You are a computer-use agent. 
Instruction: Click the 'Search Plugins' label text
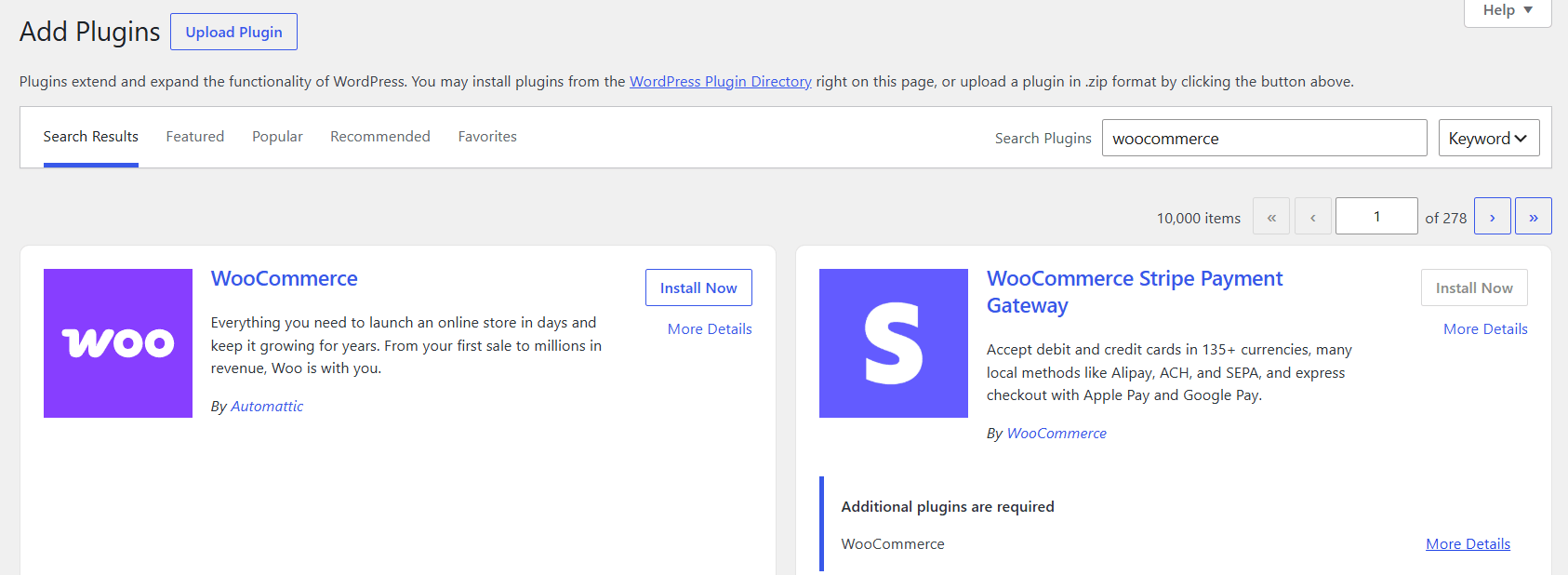1043,139
